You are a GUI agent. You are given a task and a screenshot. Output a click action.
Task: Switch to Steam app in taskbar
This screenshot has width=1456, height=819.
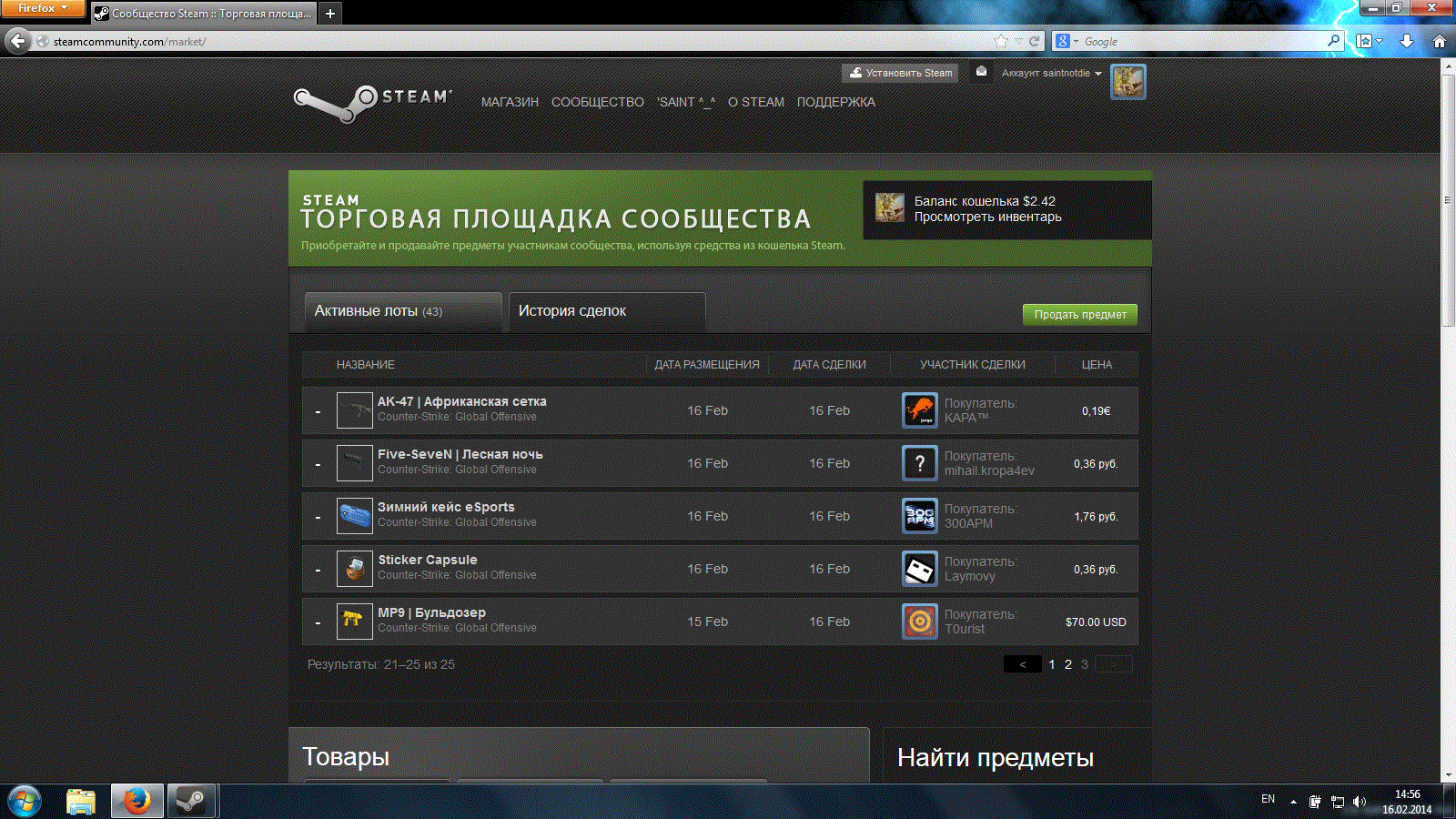tap(191, 802)
